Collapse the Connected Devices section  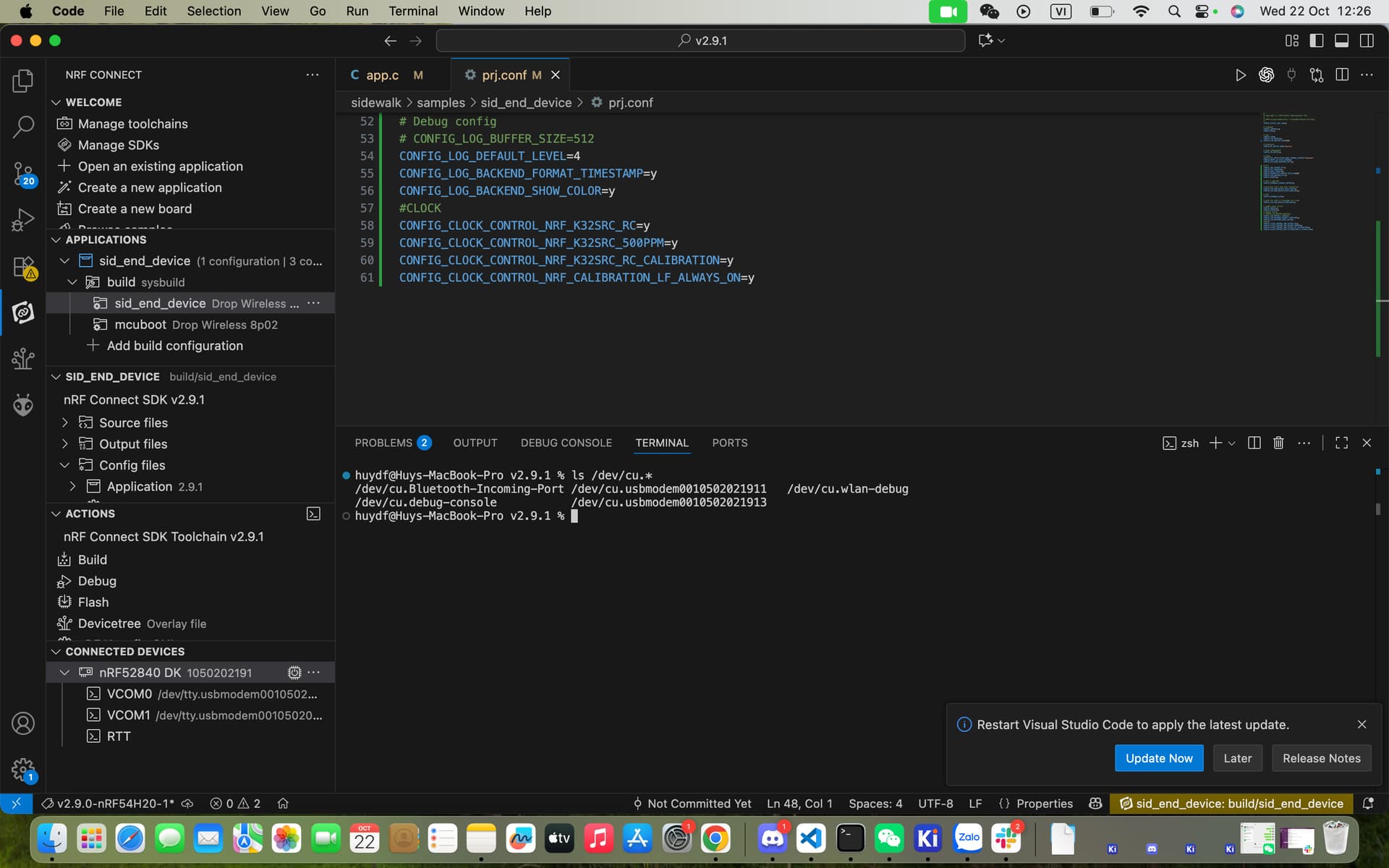click(x=56, y=651)
